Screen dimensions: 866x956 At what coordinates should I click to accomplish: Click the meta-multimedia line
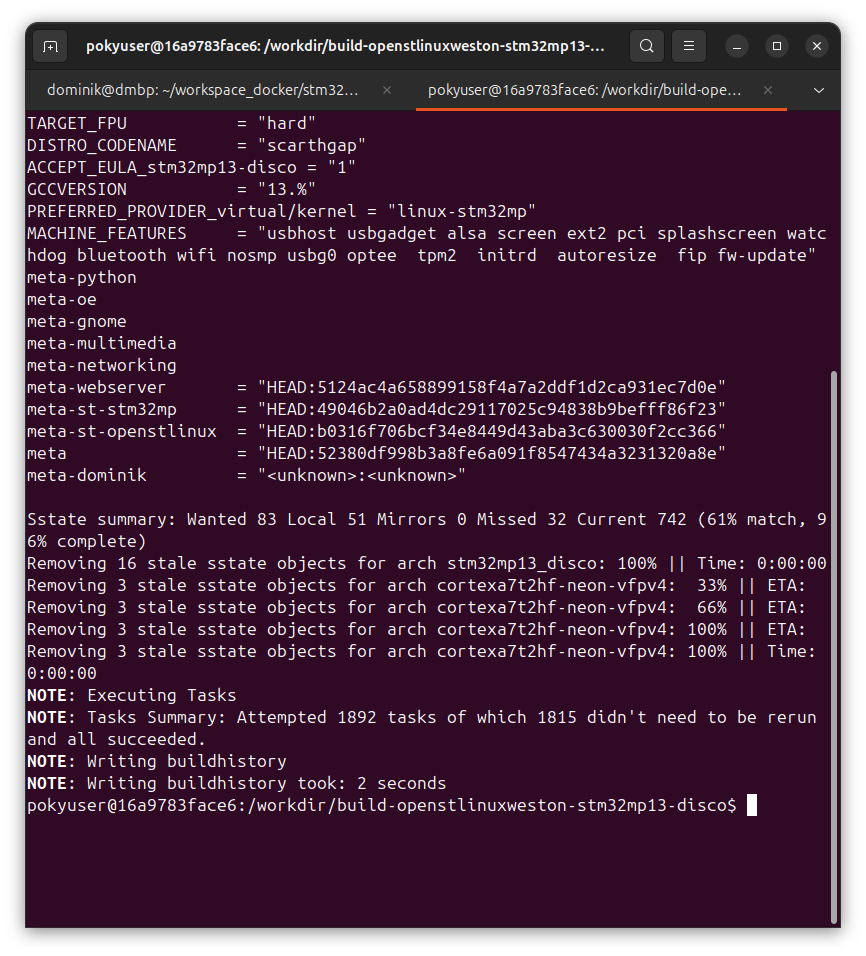point(102,343)
